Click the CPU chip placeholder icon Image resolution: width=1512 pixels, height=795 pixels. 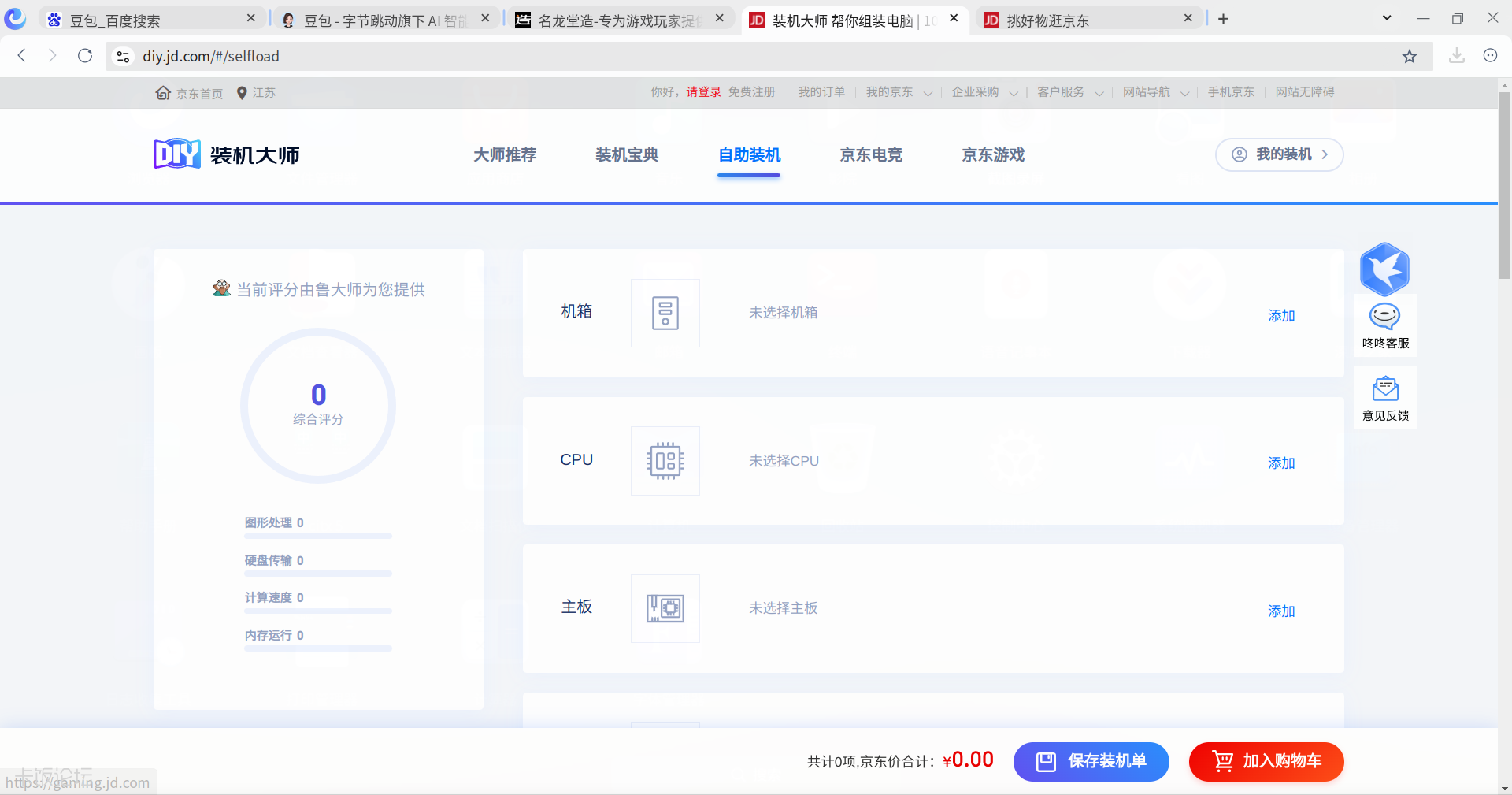[665, 461]
